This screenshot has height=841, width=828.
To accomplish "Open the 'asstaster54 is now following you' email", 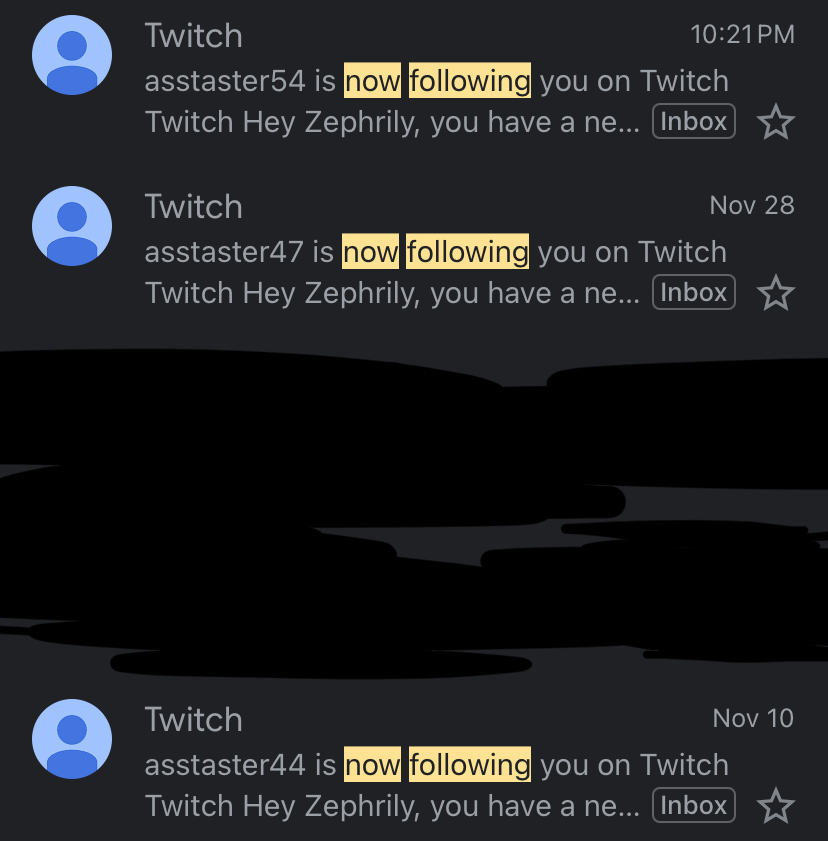I will tap(436, 81).
